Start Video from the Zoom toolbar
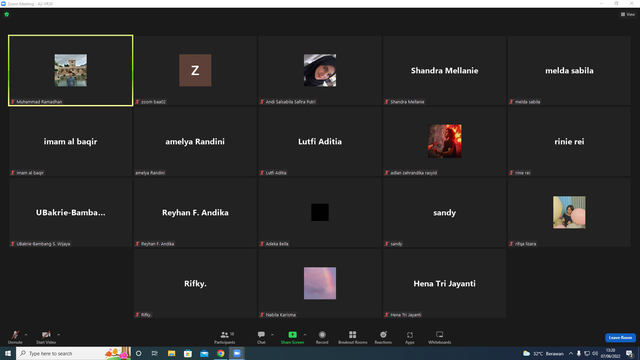 46,337
